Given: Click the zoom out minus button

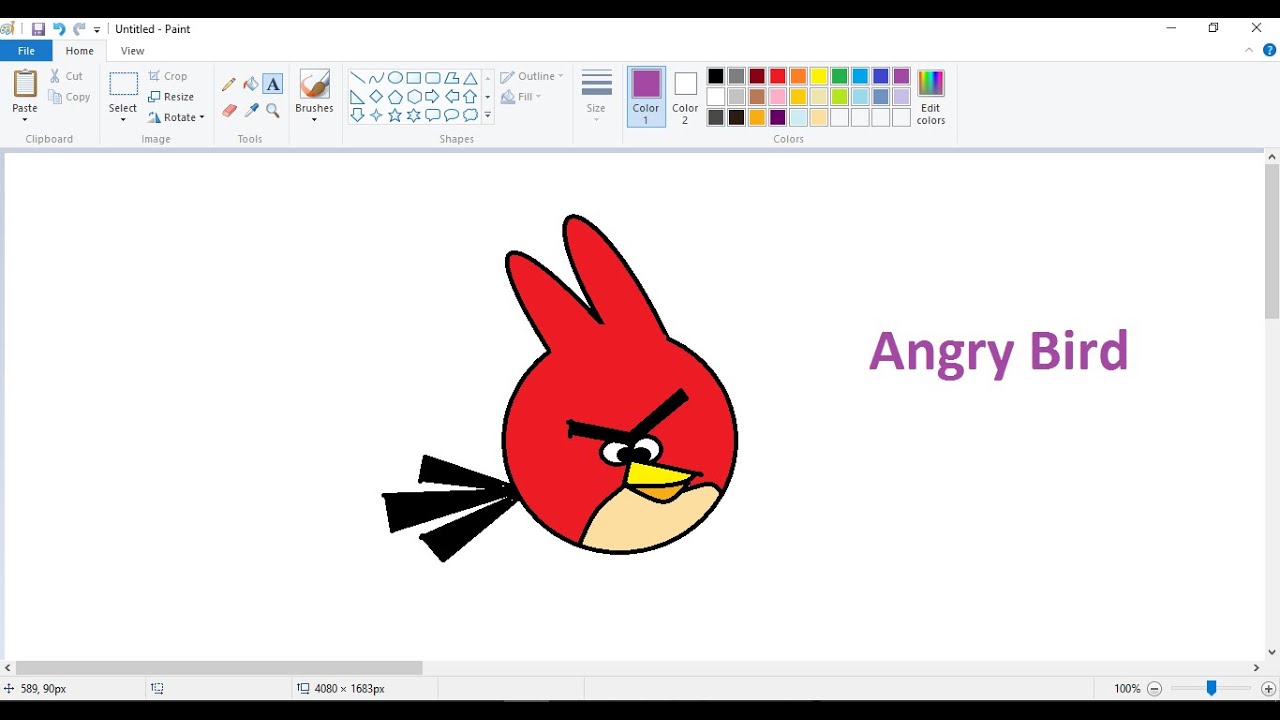Looking at the screenshot, I should [x=1154, y=688].
